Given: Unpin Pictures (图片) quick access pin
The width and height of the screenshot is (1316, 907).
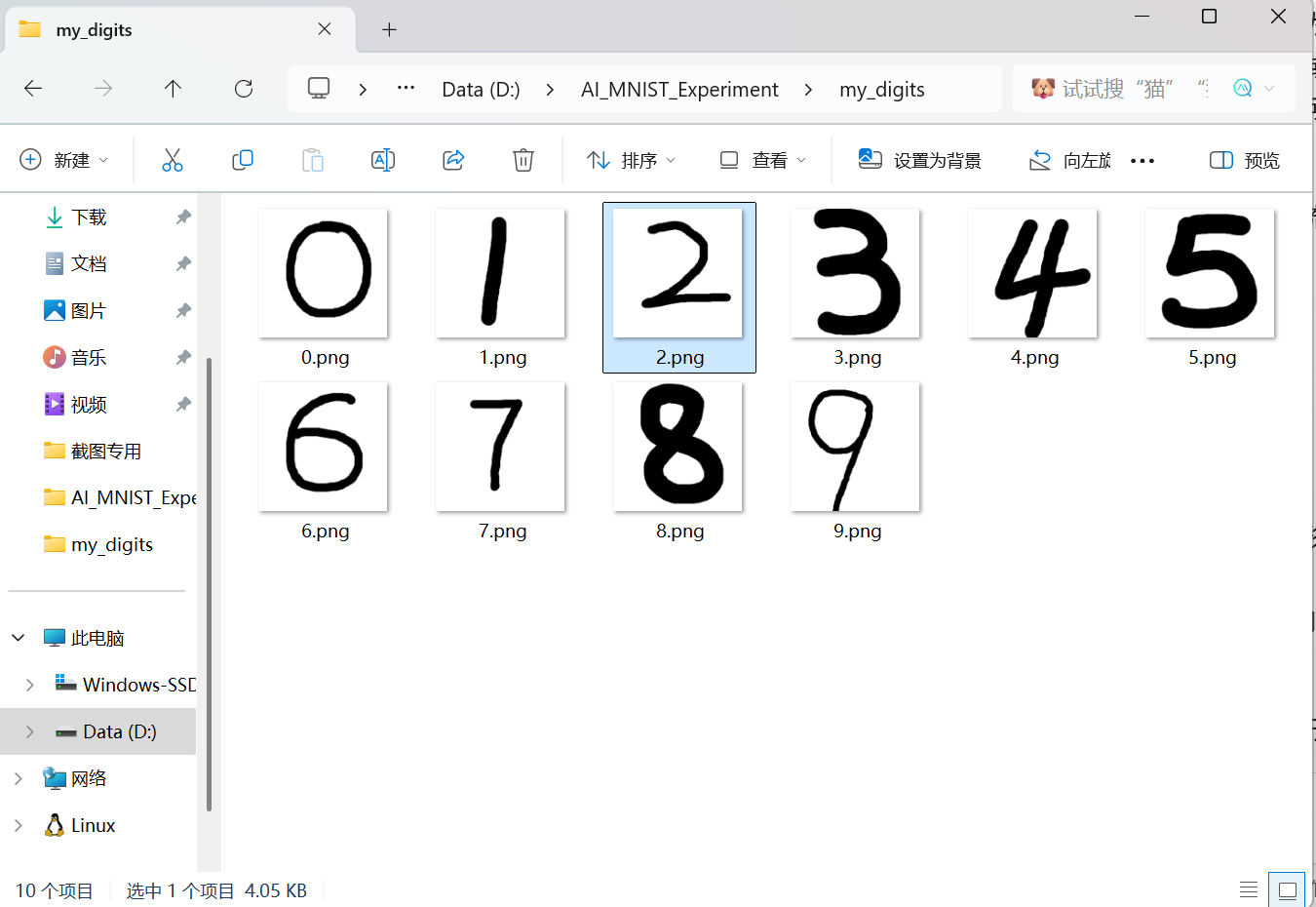Looking at the screenshot, I should pyautogui.click(x=183, y=310).
